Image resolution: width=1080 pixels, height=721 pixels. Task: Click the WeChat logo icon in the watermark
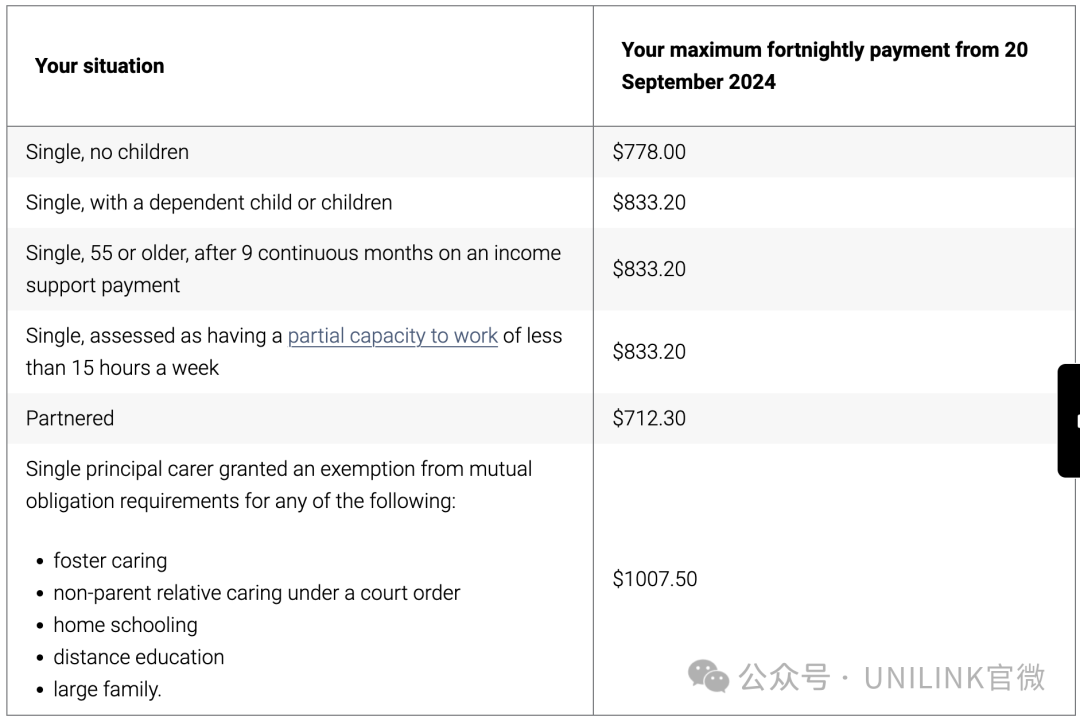(709, 677)
